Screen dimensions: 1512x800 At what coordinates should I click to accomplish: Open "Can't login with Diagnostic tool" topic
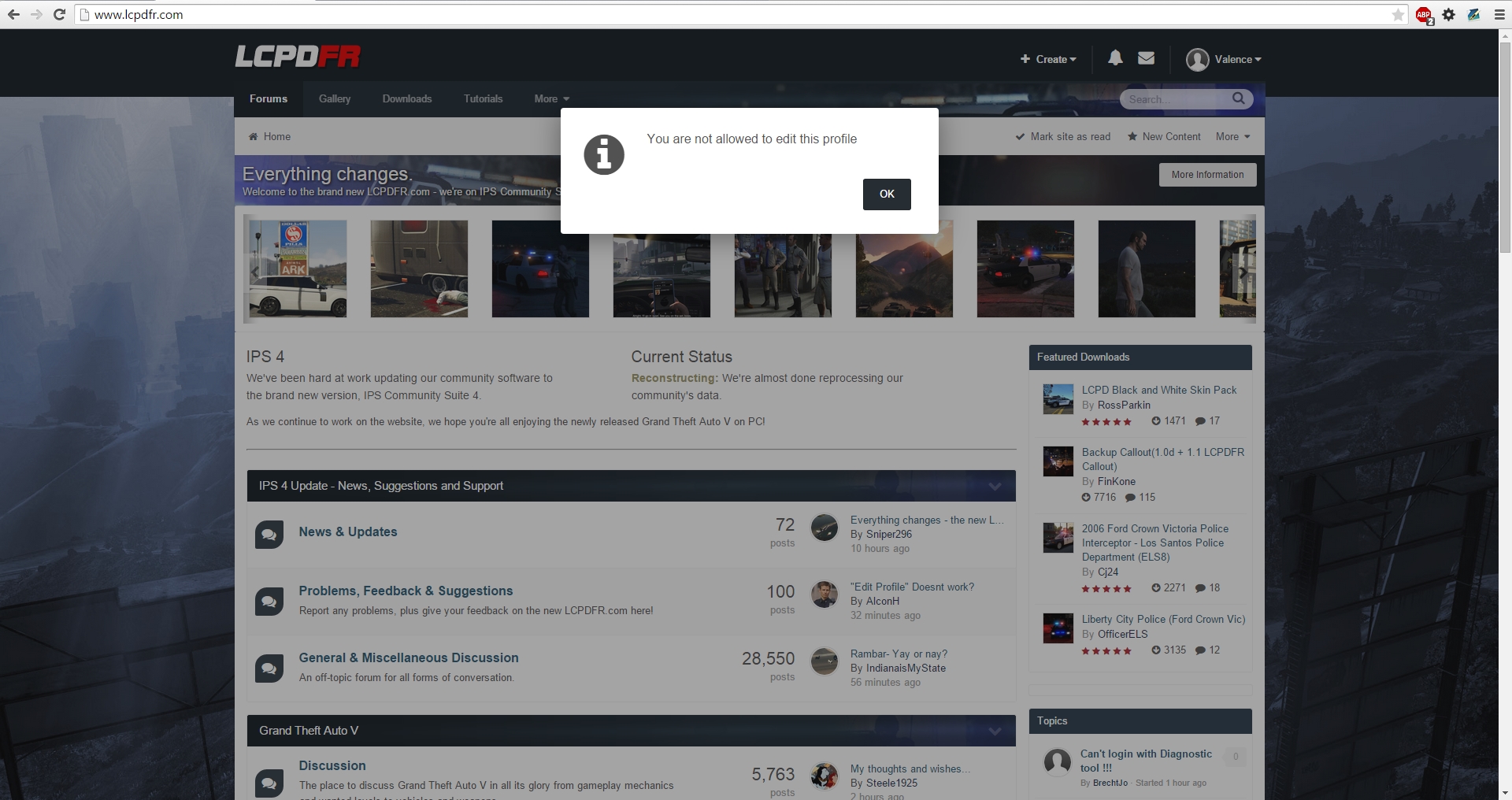[x=1146, y=761]
